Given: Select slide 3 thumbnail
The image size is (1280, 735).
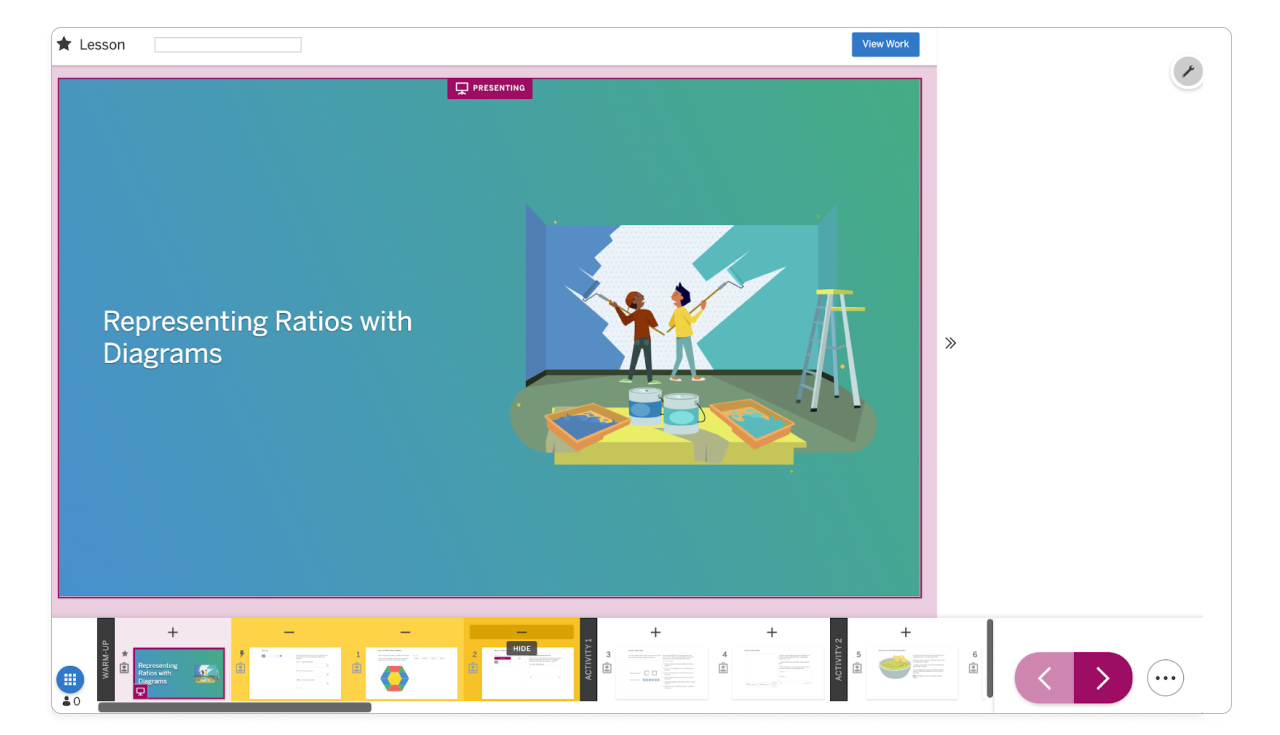Looking at the screenshot, I should pos(661,673).
